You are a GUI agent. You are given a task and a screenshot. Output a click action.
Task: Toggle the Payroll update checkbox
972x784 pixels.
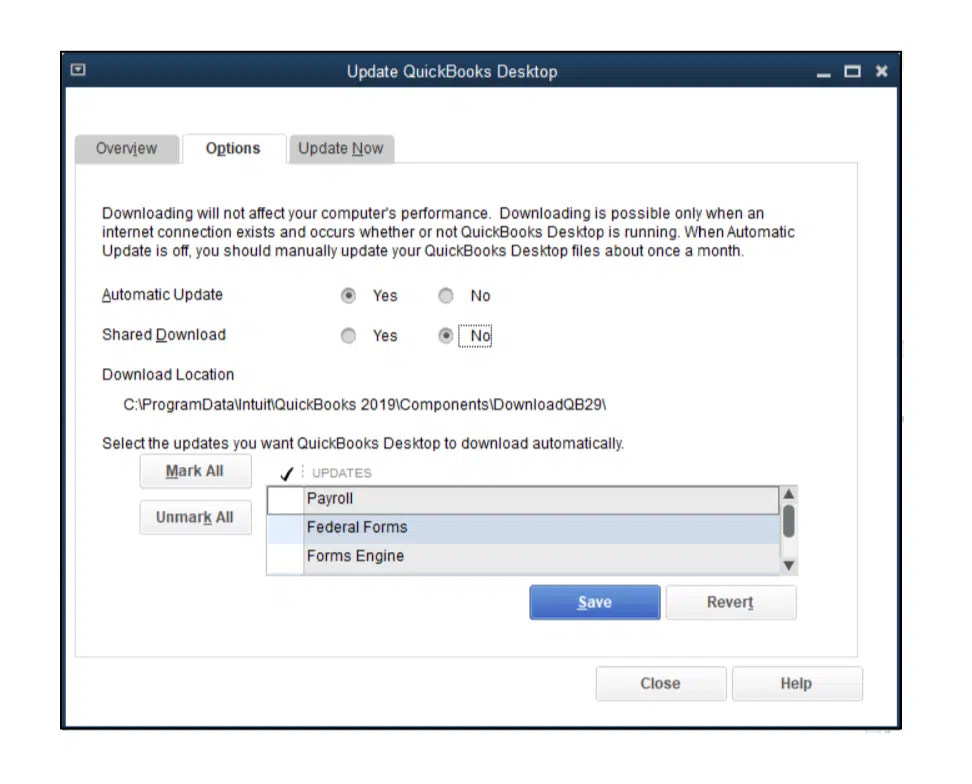[286, 500]
